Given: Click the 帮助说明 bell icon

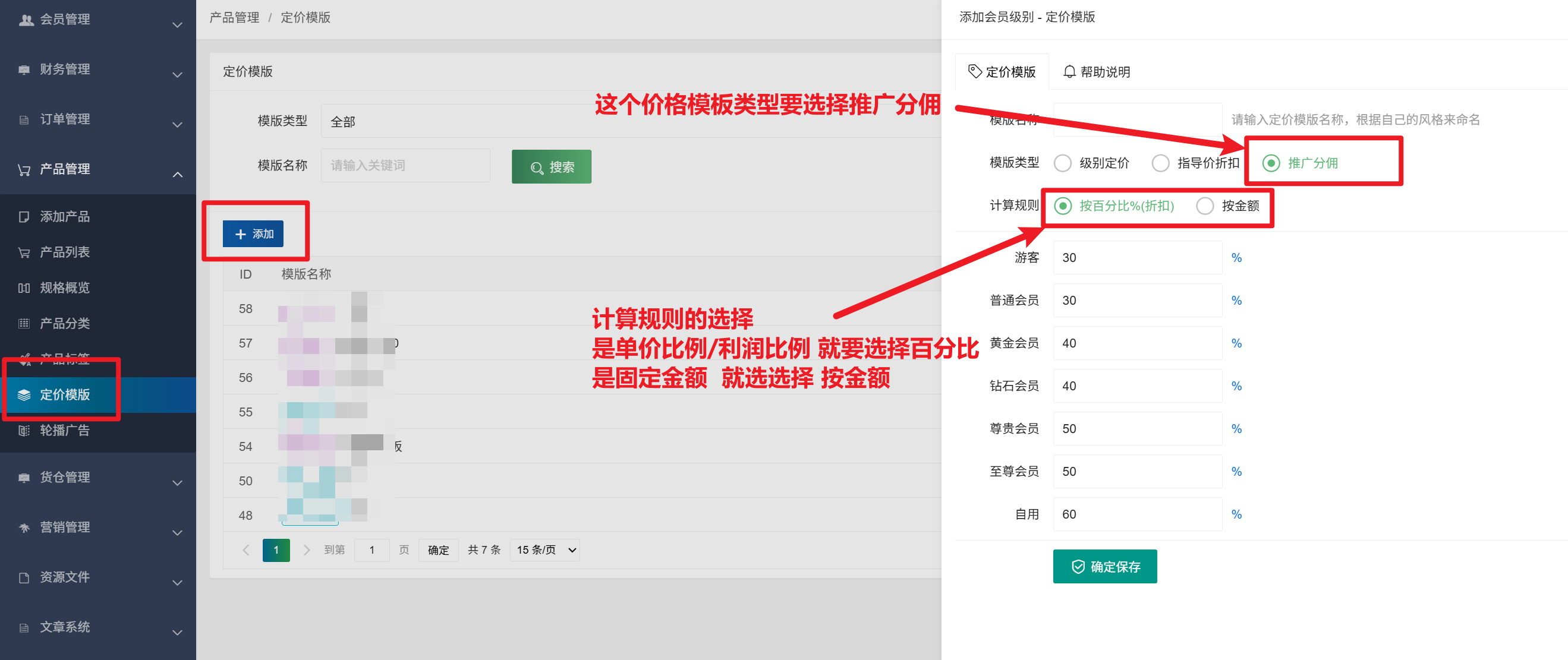Looking at the screenshot, I should pyautogui.click(x=1069, y=72).
